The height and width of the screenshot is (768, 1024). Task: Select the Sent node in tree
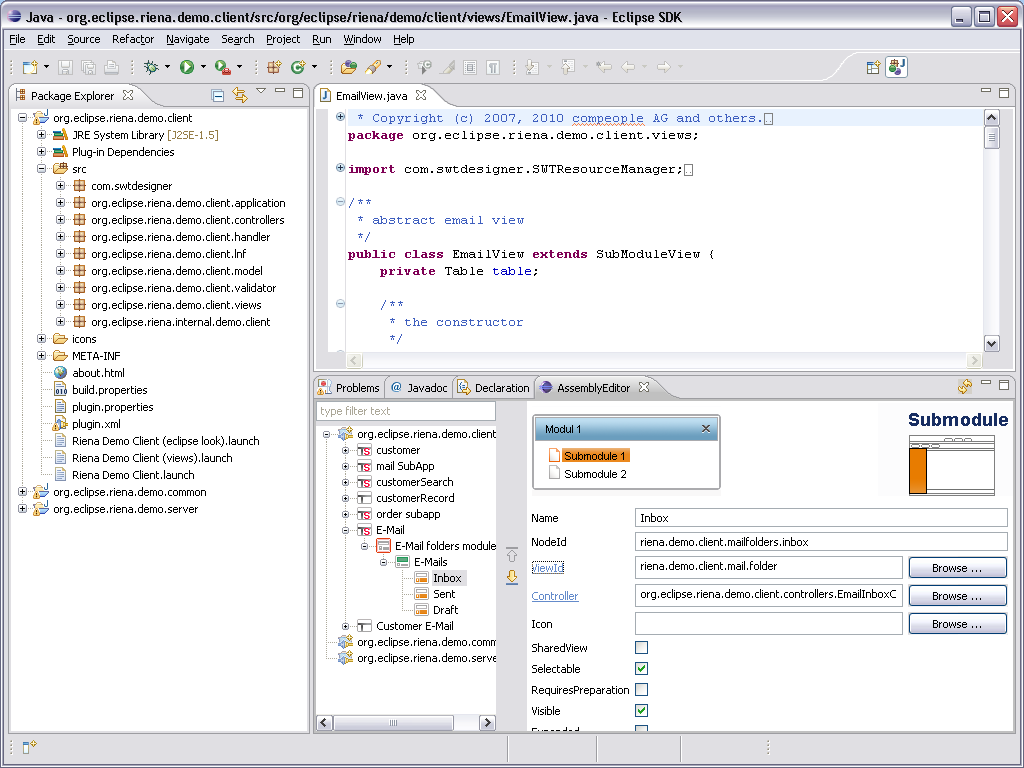tap(443, 594)
